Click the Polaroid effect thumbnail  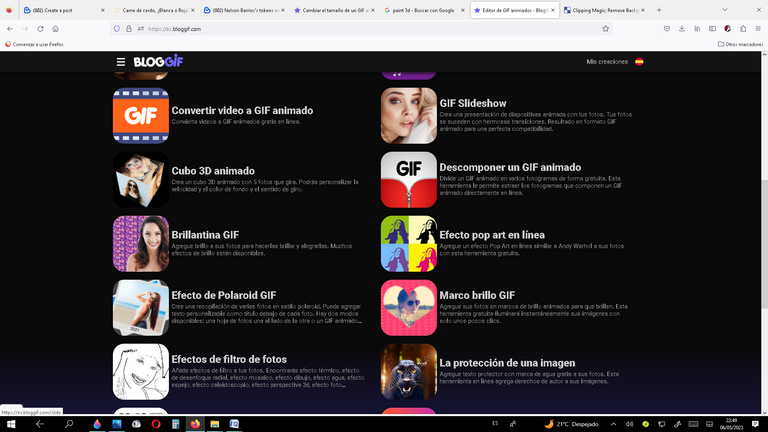coord(141,308)
